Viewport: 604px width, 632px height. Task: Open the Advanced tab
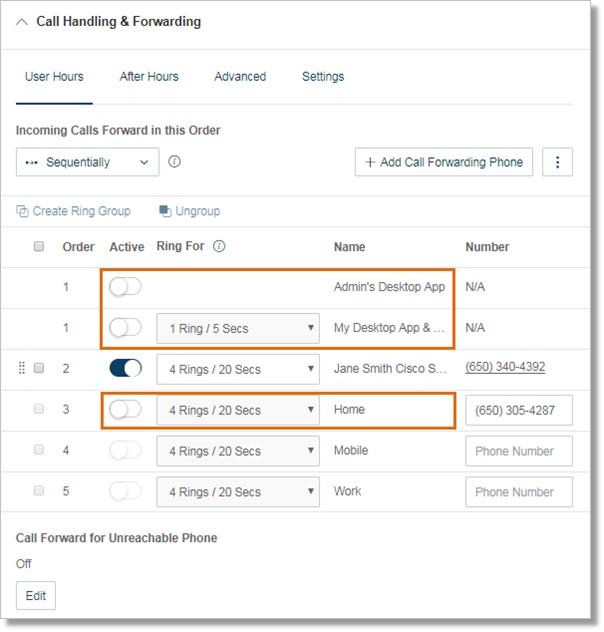(240, 77)
